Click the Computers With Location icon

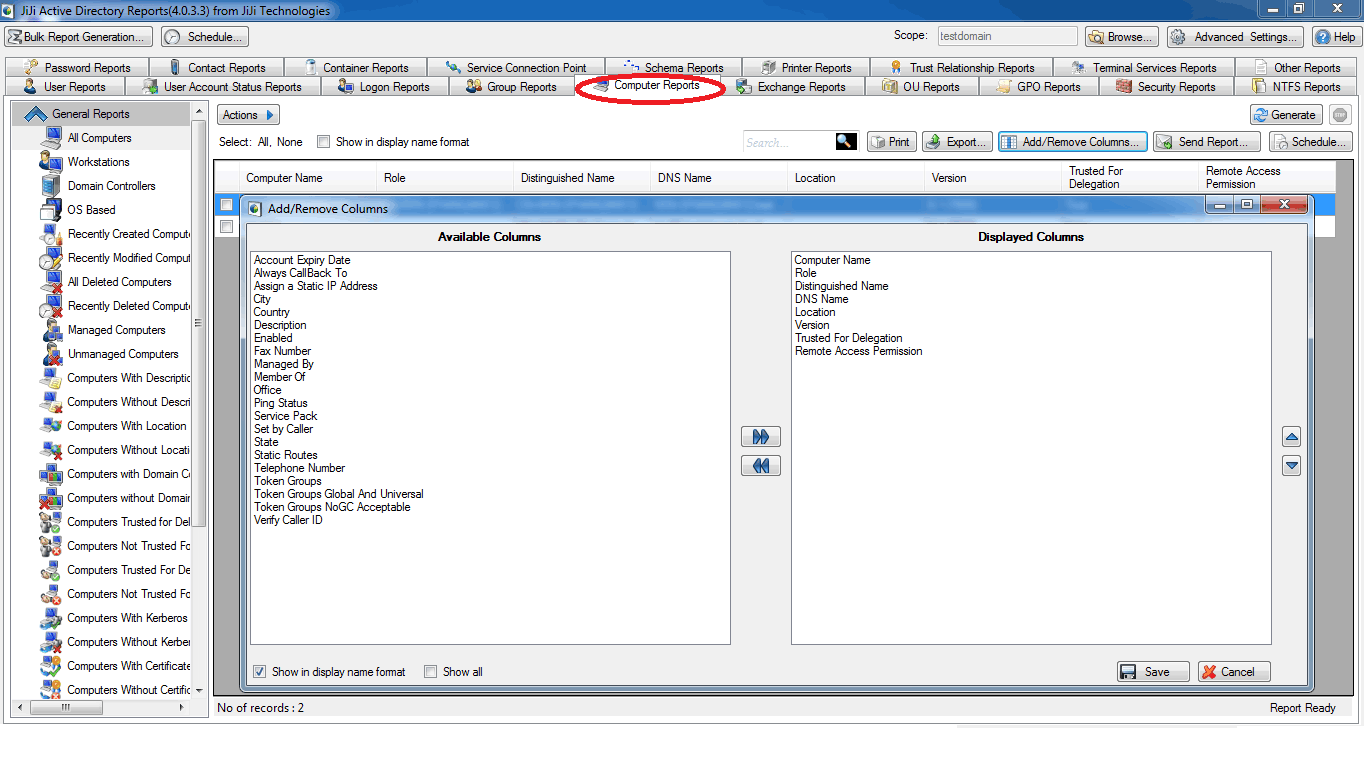click(51, 426)
